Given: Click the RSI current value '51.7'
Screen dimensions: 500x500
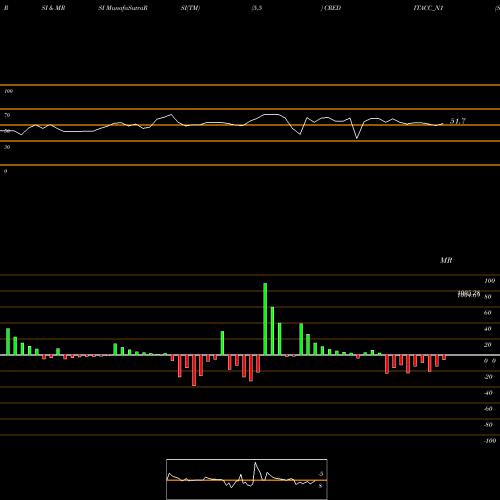Looking at the screenshot, I should coord(458,121).
